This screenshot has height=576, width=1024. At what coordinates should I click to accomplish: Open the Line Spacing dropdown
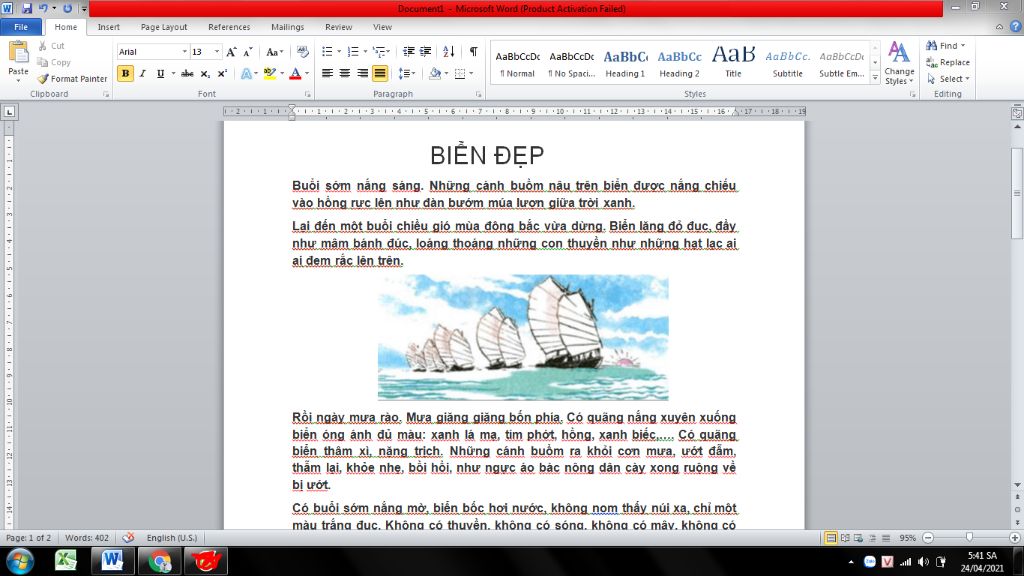click(407, 73)
